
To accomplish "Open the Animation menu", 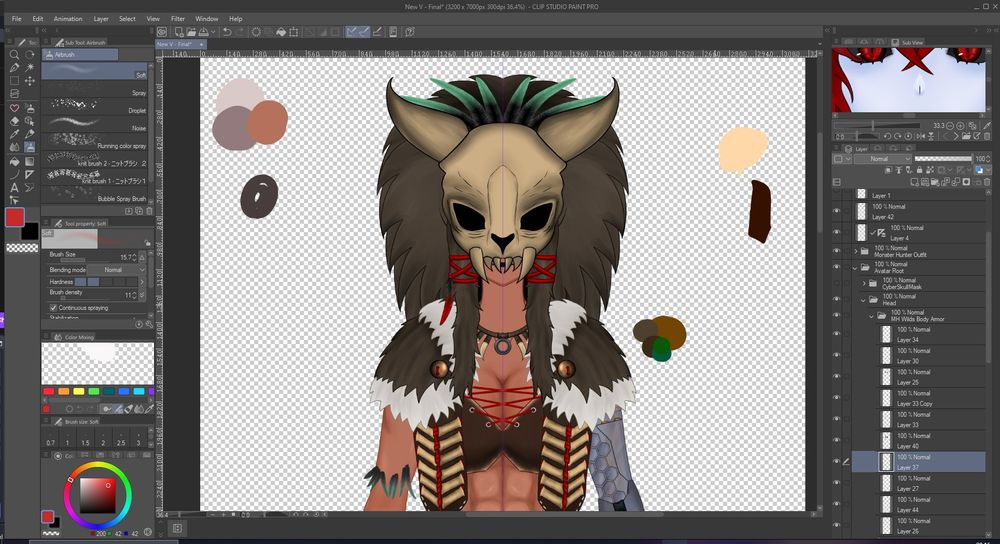I will (x=68, y=18).
